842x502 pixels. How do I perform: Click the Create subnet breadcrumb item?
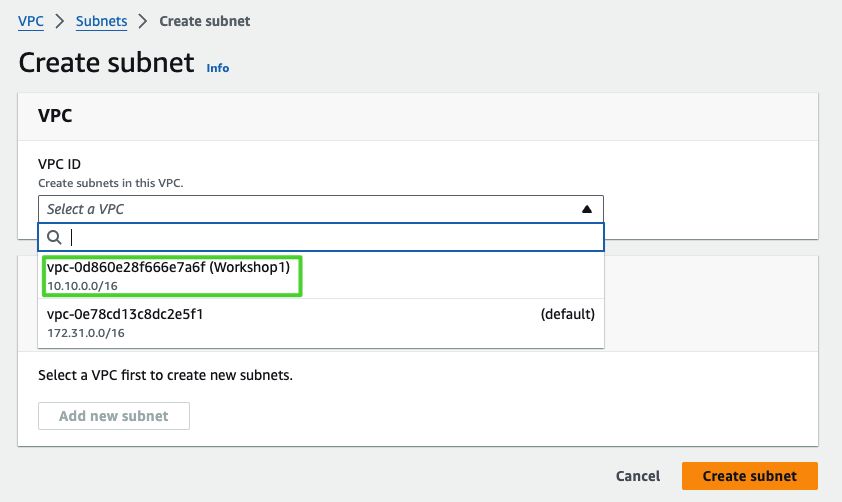[x=205, y=21]
